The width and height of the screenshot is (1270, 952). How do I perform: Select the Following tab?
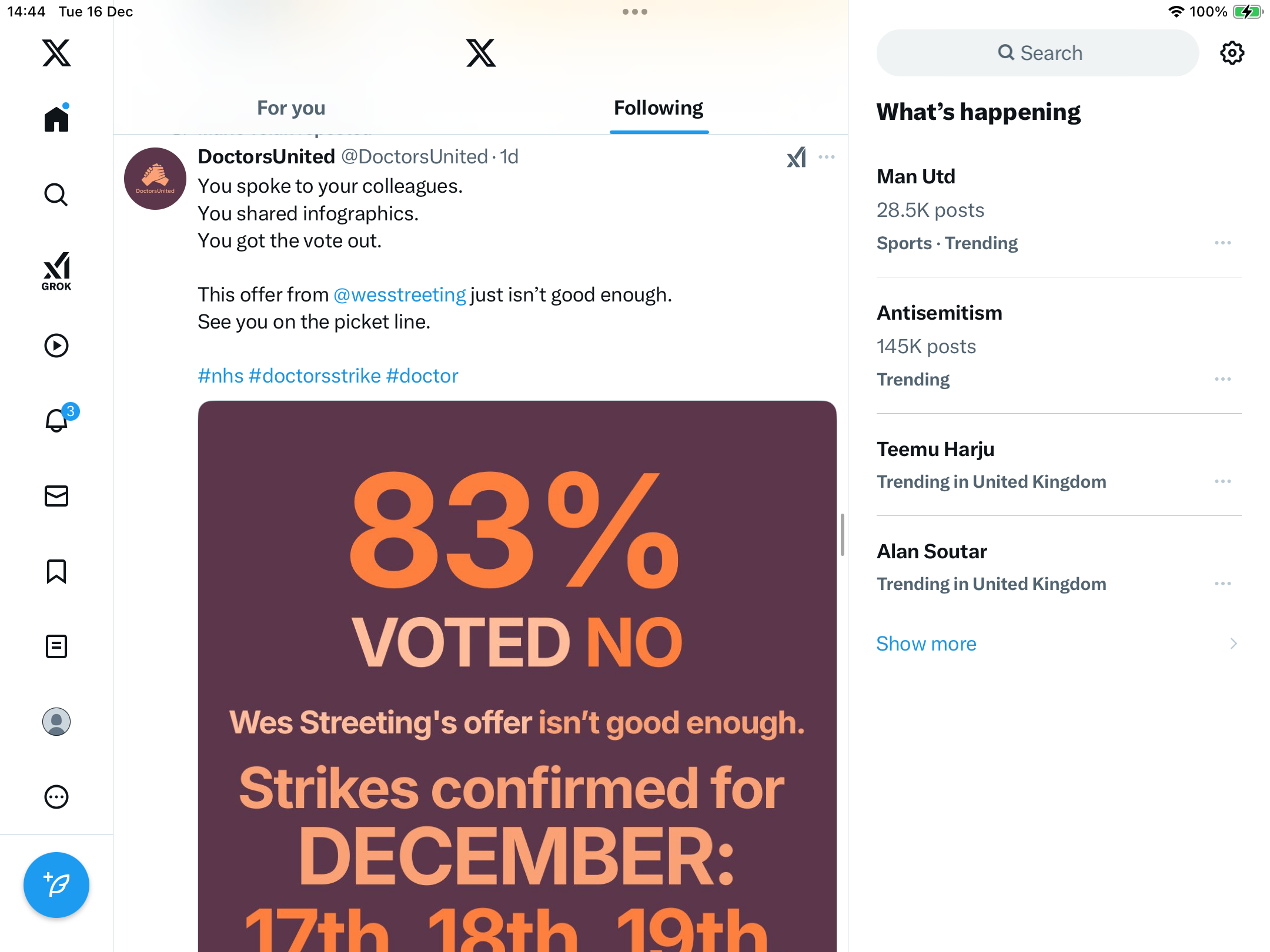(659, 108)
